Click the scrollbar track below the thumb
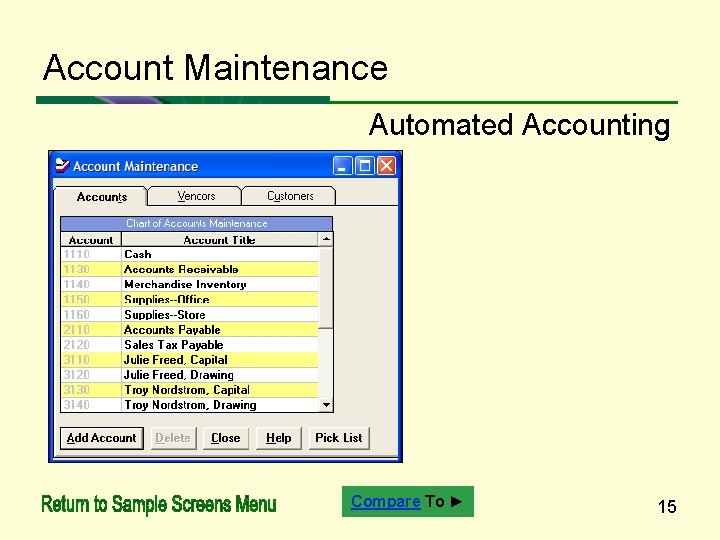The height and width of the screenshot is (540, 720). point(326,363)
